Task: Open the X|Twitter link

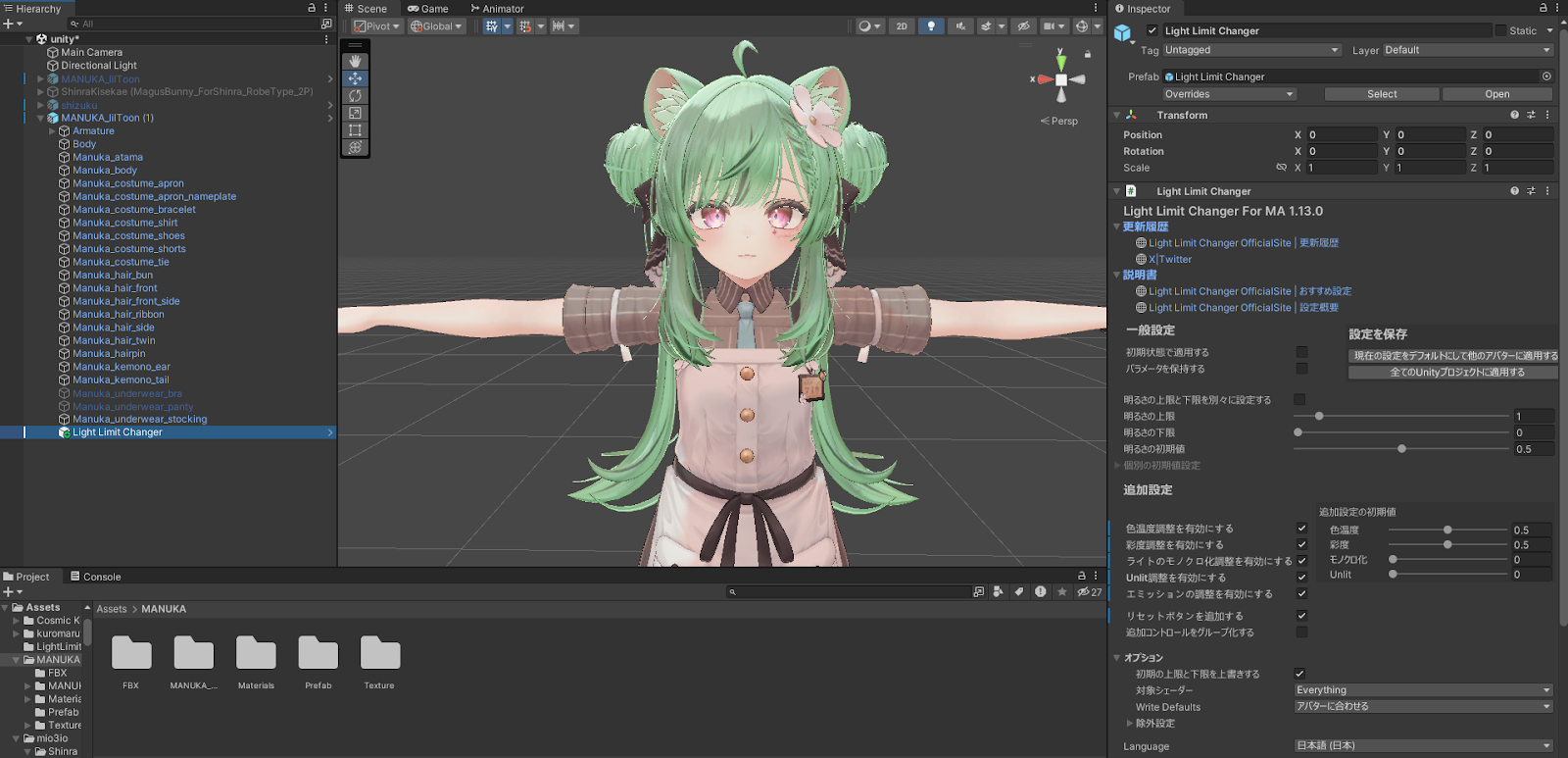Action: (x=1170, y=260)
